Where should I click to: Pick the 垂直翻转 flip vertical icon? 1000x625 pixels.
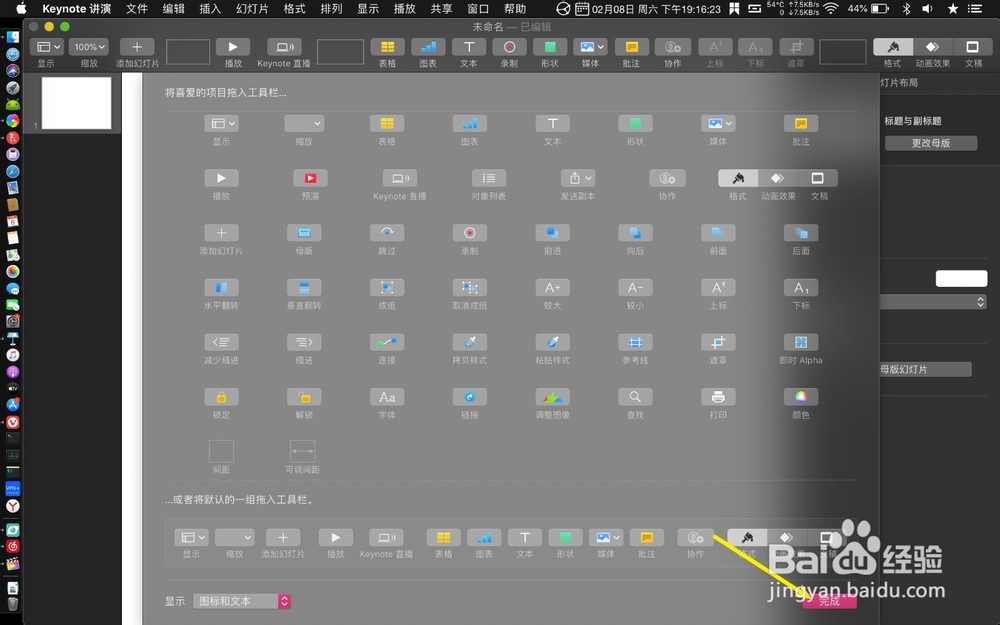click(304, 288)
